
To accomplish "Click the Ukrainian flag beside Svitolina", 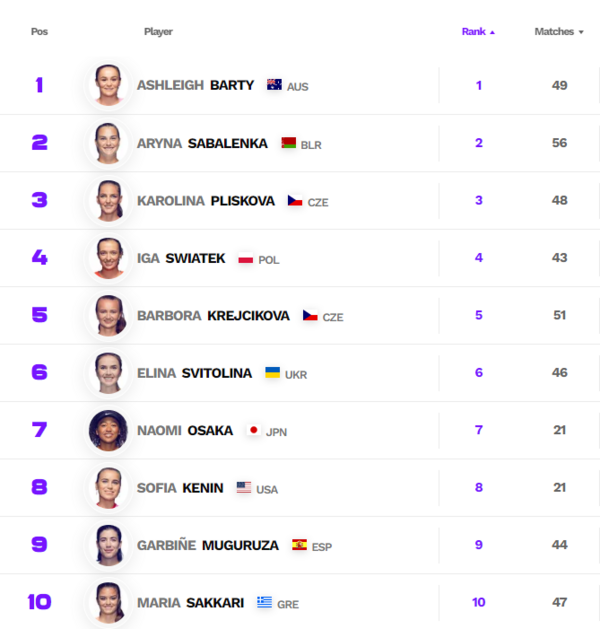I will tap(272, 373).
